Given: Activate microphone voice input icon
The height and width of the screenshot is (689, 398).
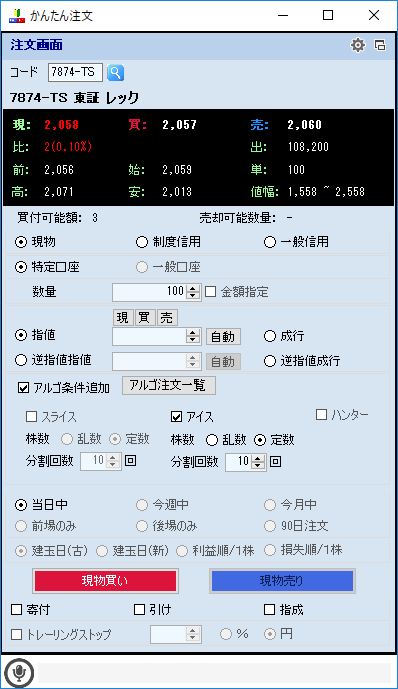Looking at the screenshot, I should click(x=18, y=672).
